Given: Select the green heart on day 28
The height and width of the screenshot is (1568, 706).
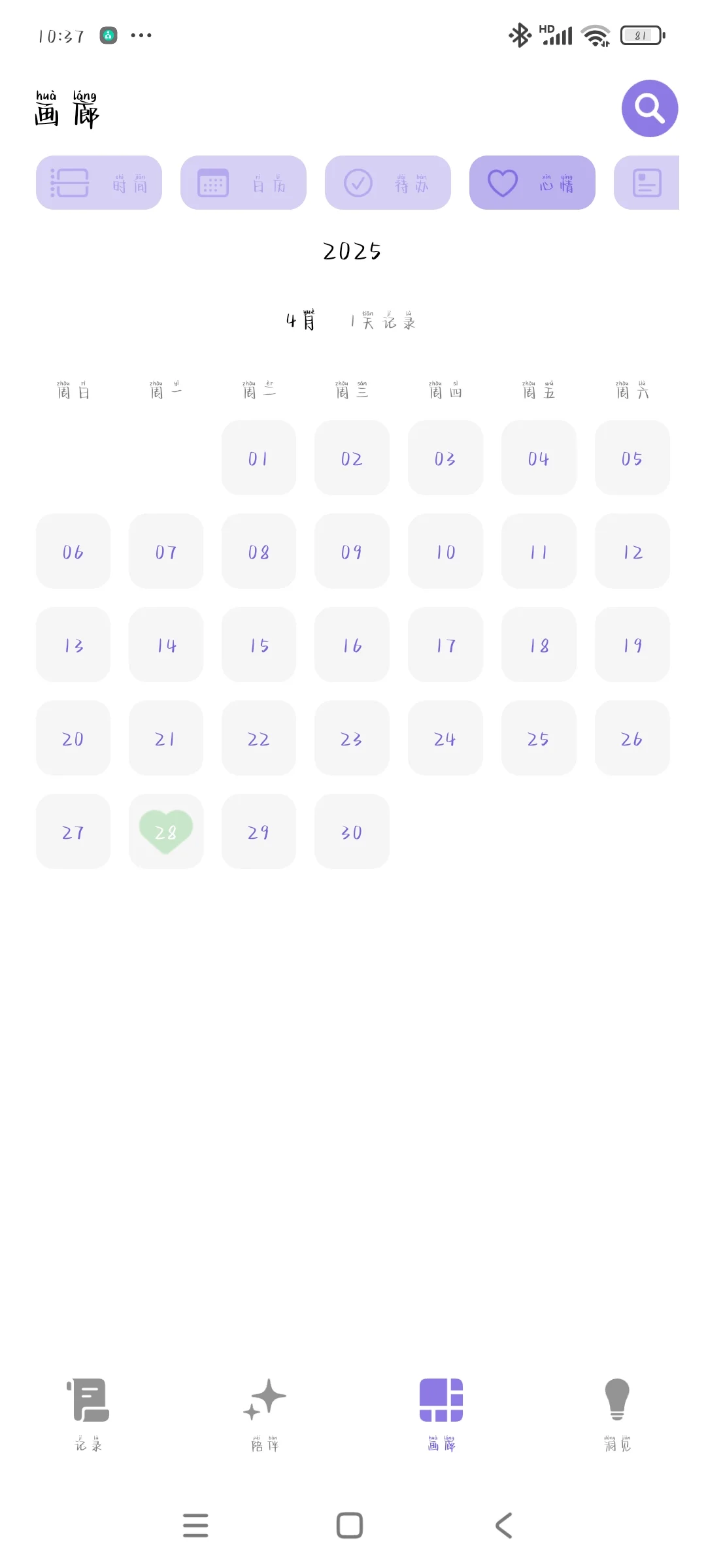Looking at the screenshot, I should 166,831.
